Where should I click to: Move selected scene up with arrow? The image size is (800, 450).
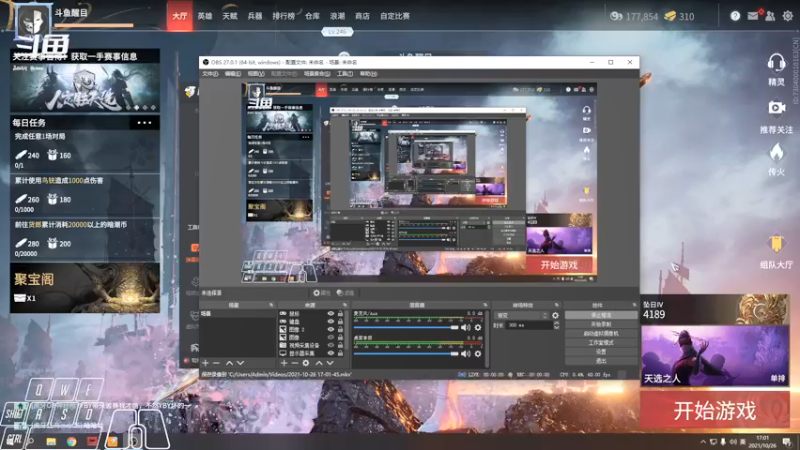tap(229, 363)
